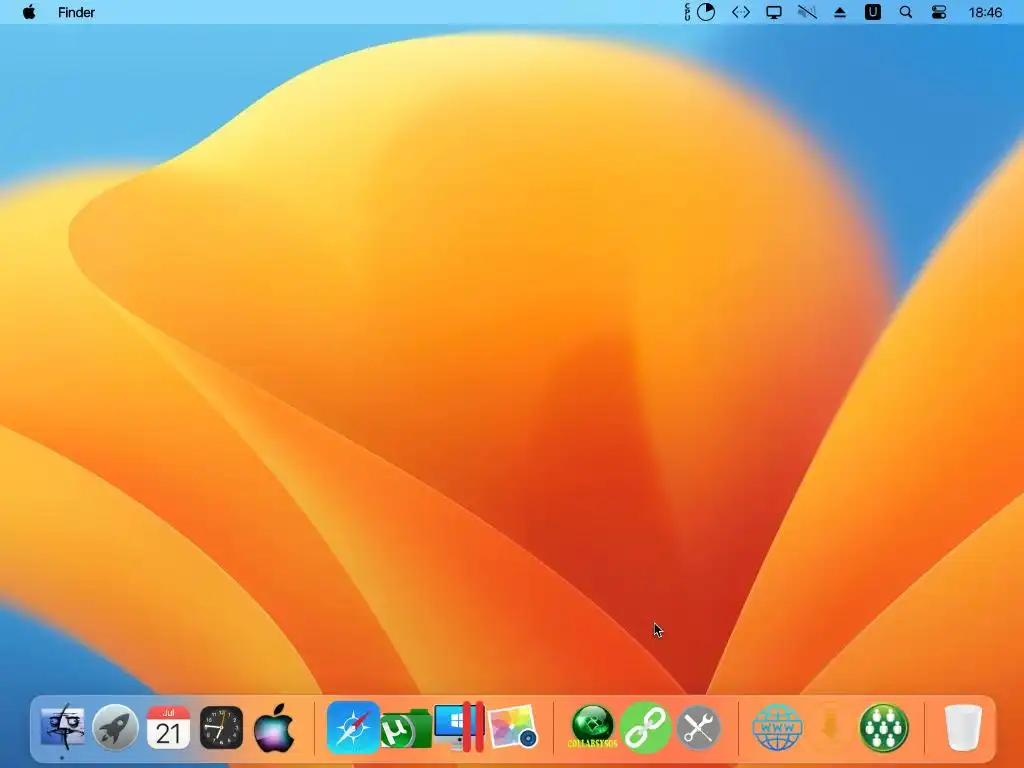Open the Finder menu in menu bar
The height and width of the screenshot is (768, 1024).
coord(76,12)
